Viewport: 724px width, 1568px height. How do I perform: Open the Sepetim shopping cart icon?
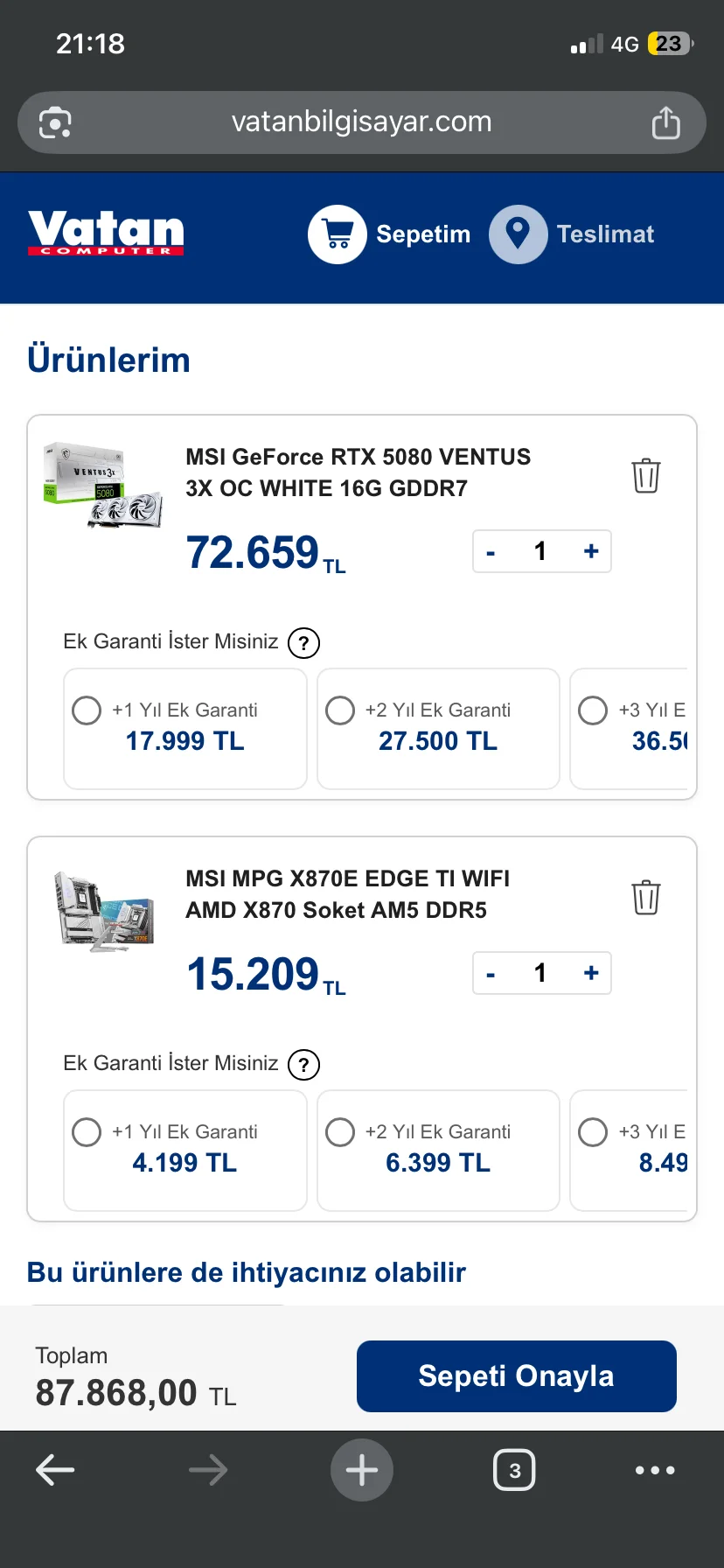337,234
